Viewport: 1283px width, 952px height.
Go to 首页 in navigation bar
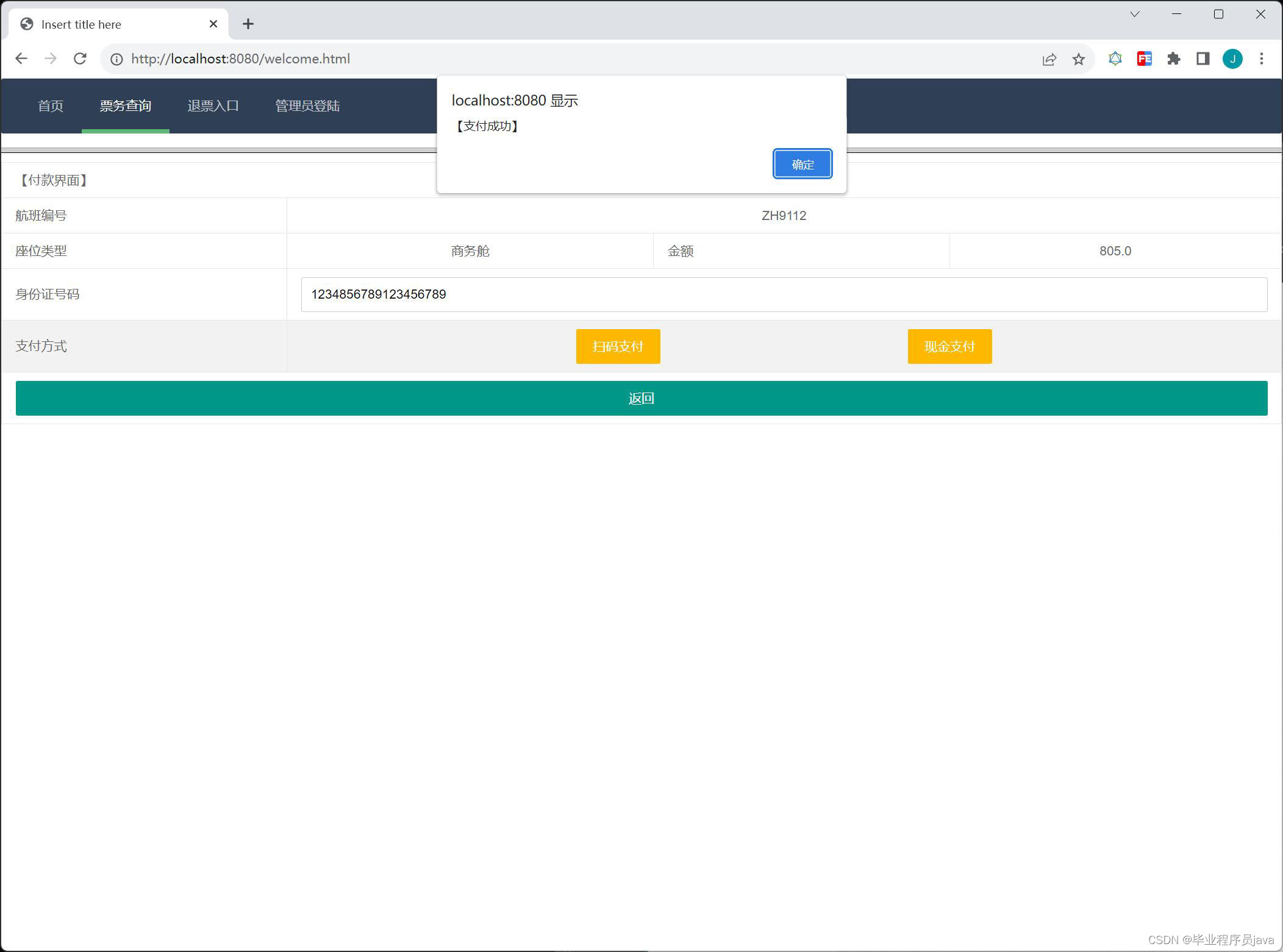coord(51,105)
